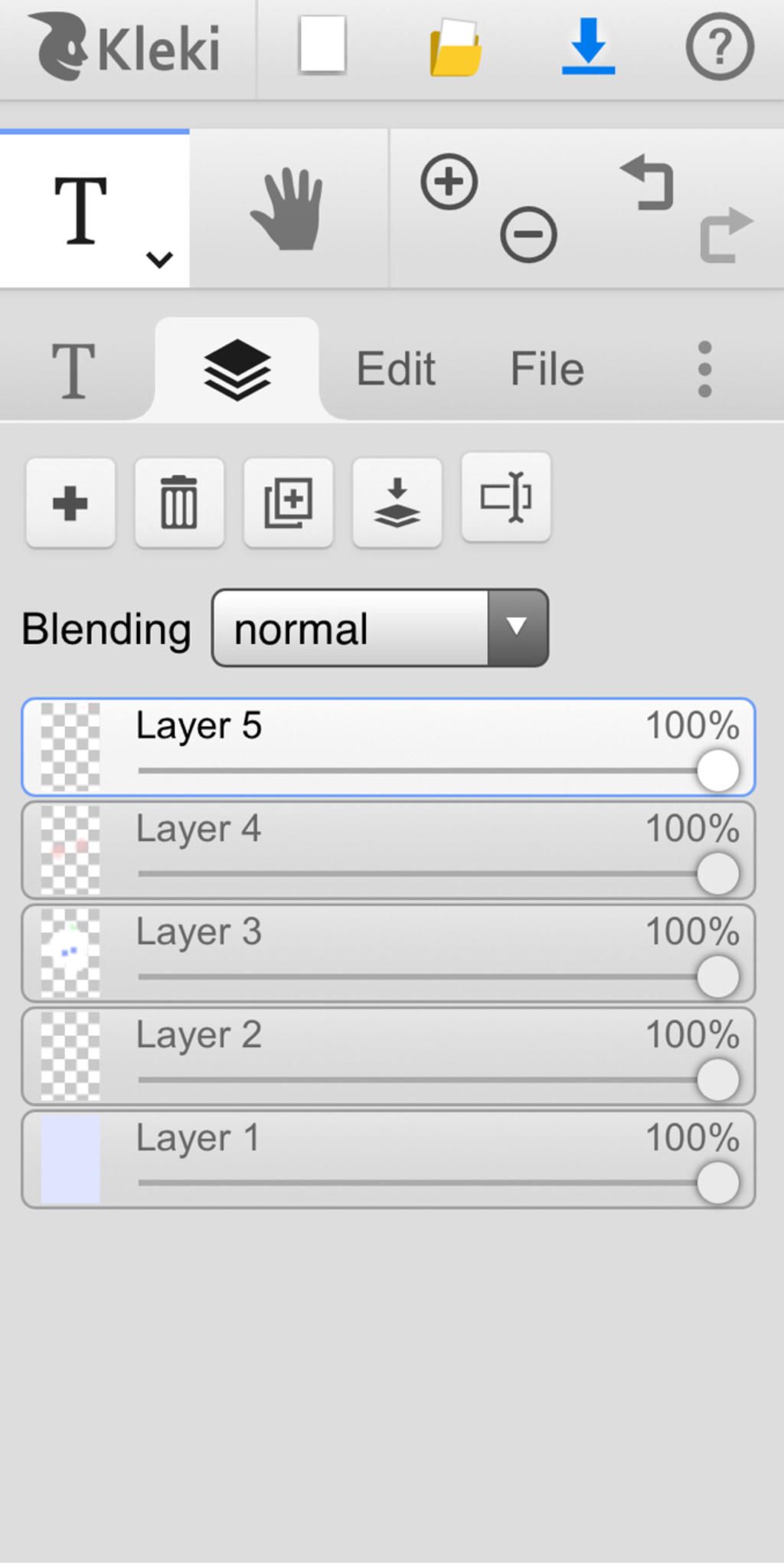Switch to the Edit tab
The image size is (784, 1564).
pos(396,369)
